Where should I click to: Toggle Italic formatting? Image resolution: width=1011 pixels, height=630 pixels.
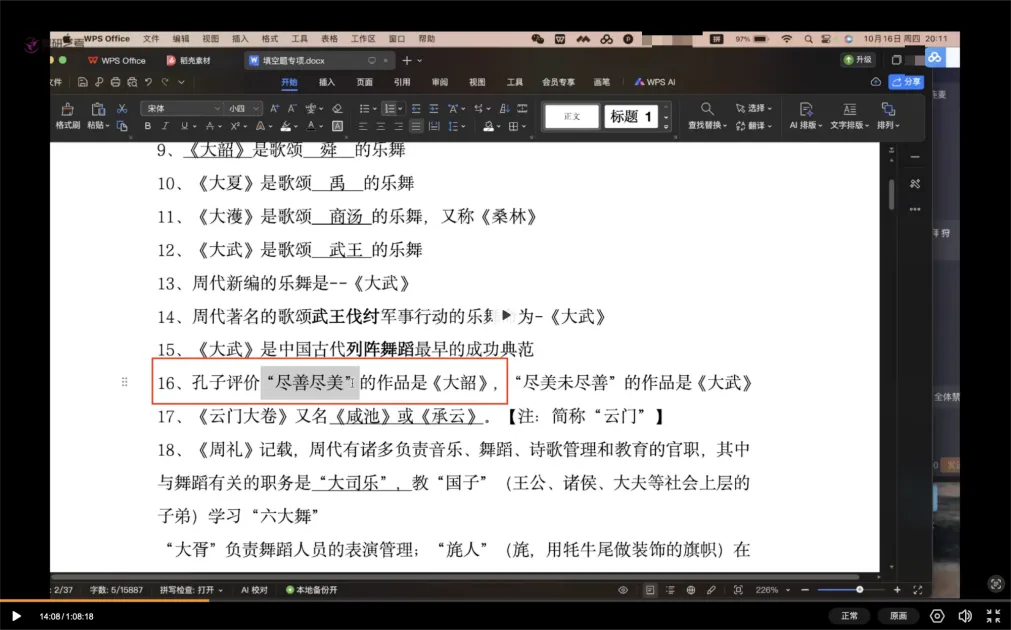point(165,126)
